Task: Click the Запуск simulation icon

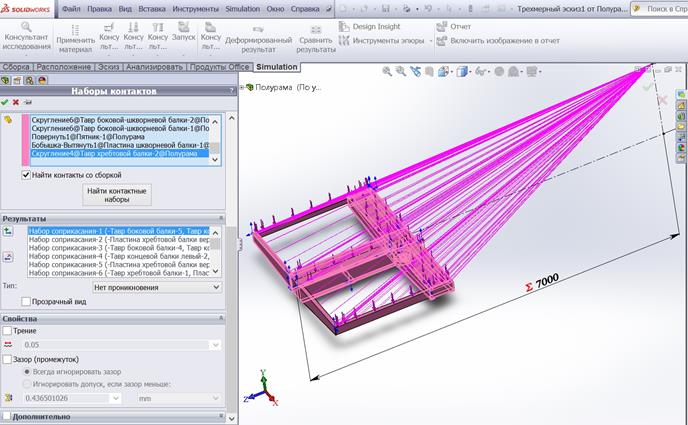Action: (x=185, y=28)
